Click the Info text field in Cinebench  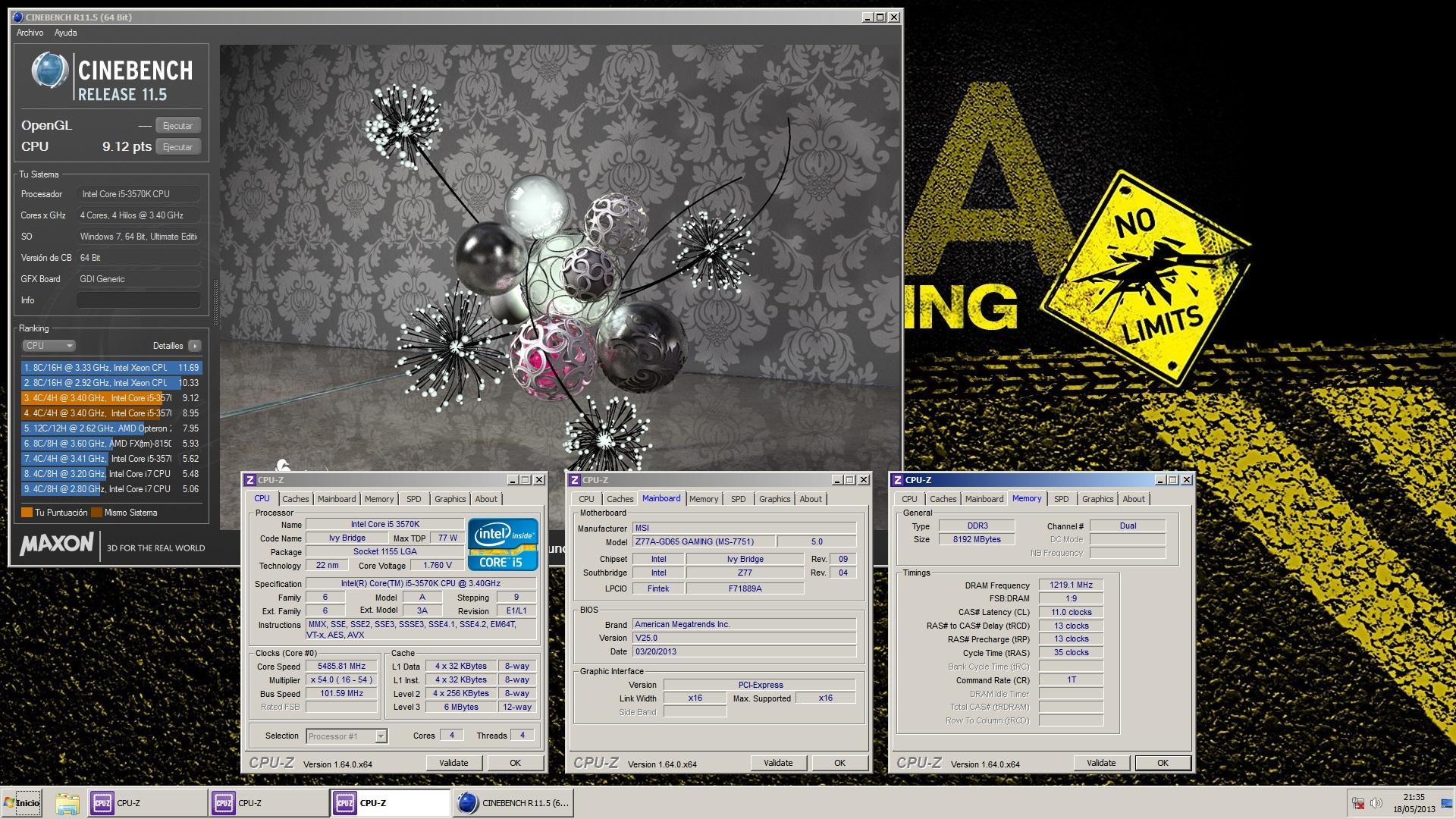pos(139,300)
